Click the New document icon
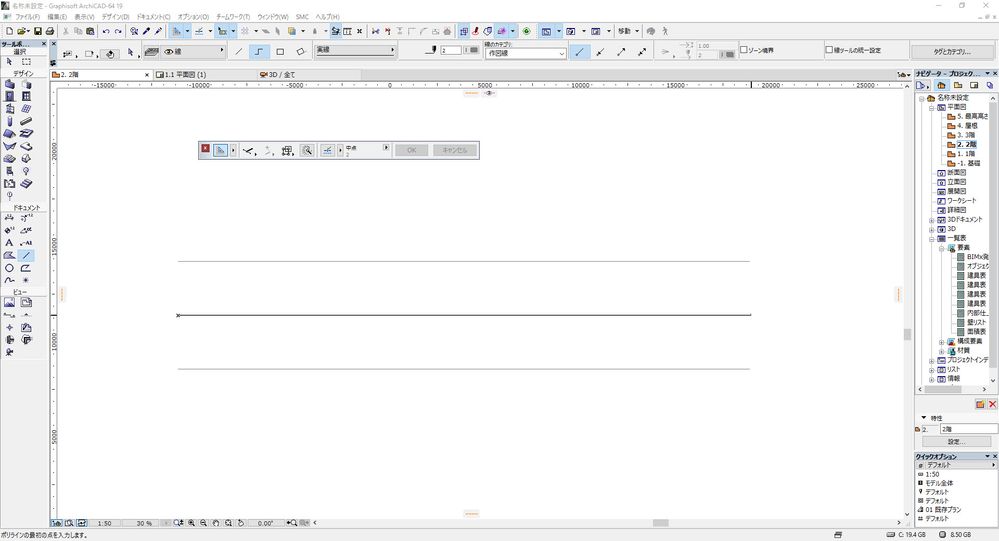 tap(10, 31)
